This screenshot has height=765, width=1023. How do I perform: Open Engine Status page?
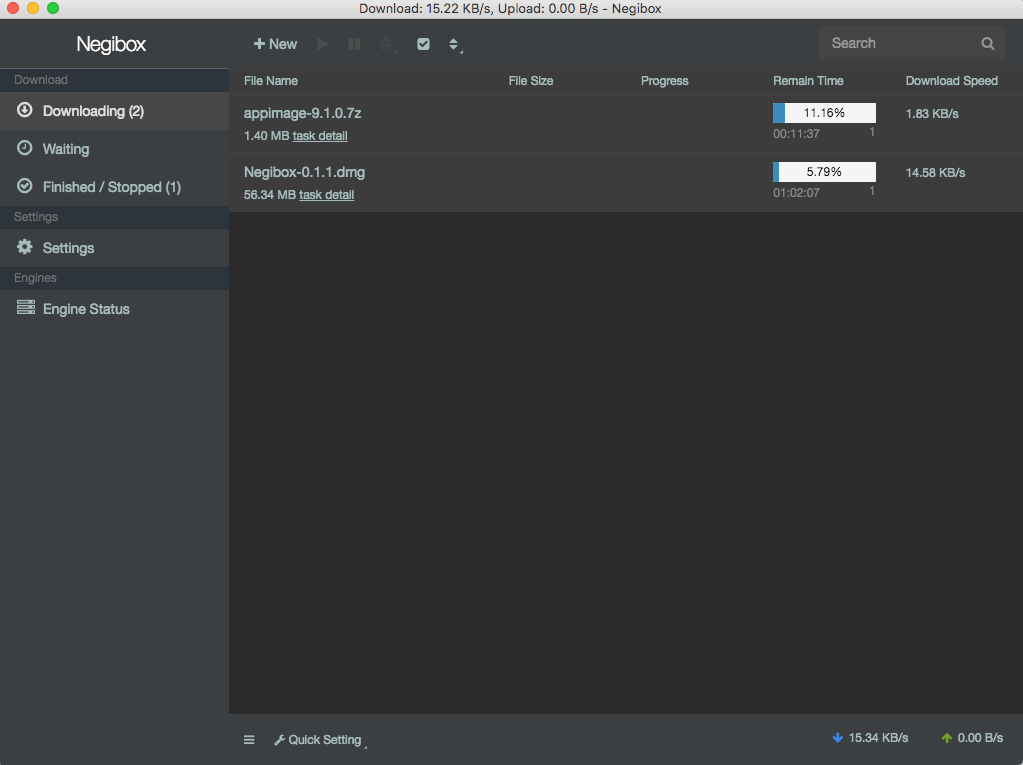(114, 308)
